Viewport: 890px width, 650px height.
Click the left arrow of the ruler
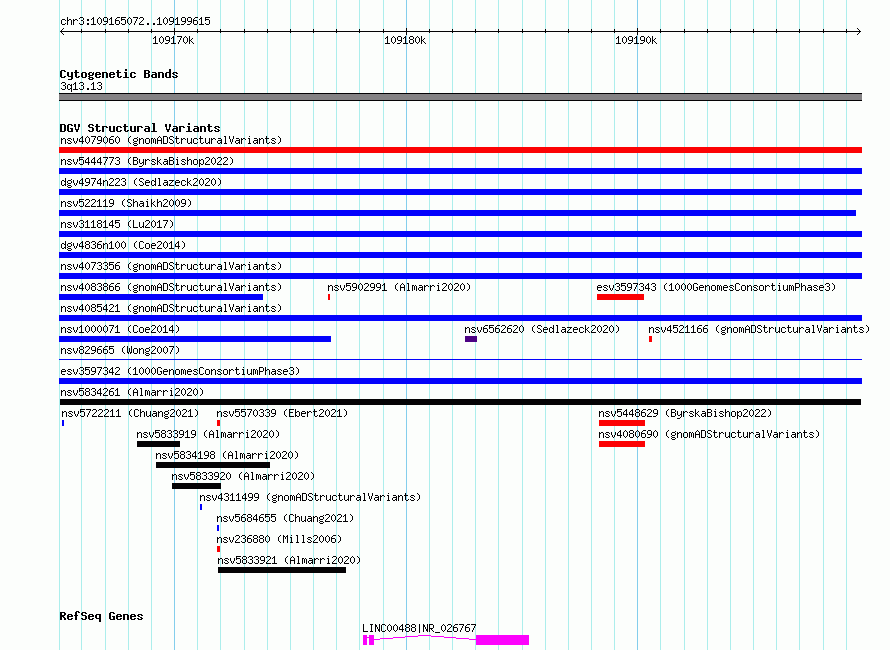point(62,31)
